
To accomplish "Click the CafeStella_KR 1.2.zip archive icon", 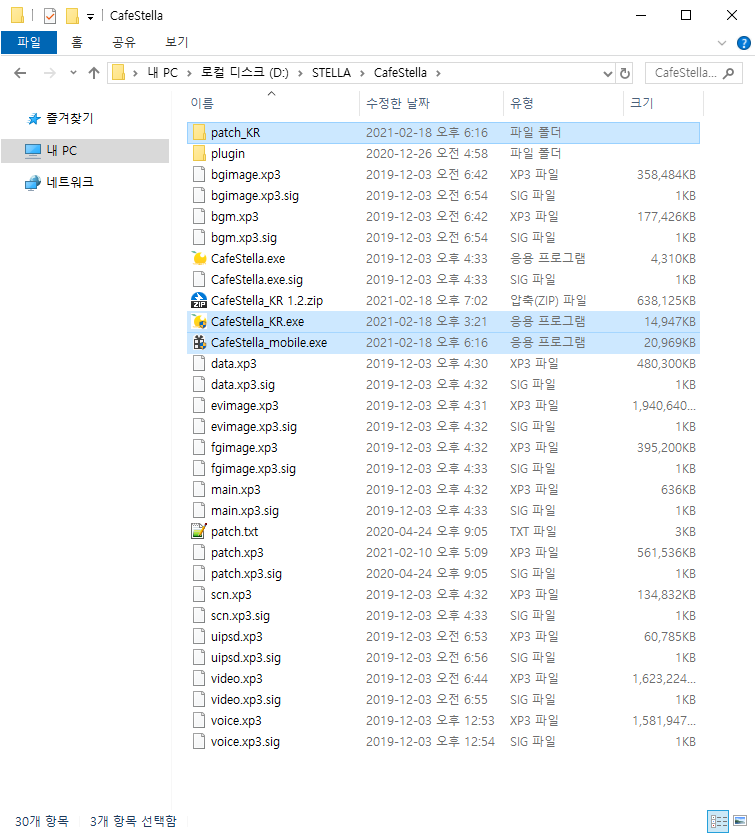I will tap(200, 301).
